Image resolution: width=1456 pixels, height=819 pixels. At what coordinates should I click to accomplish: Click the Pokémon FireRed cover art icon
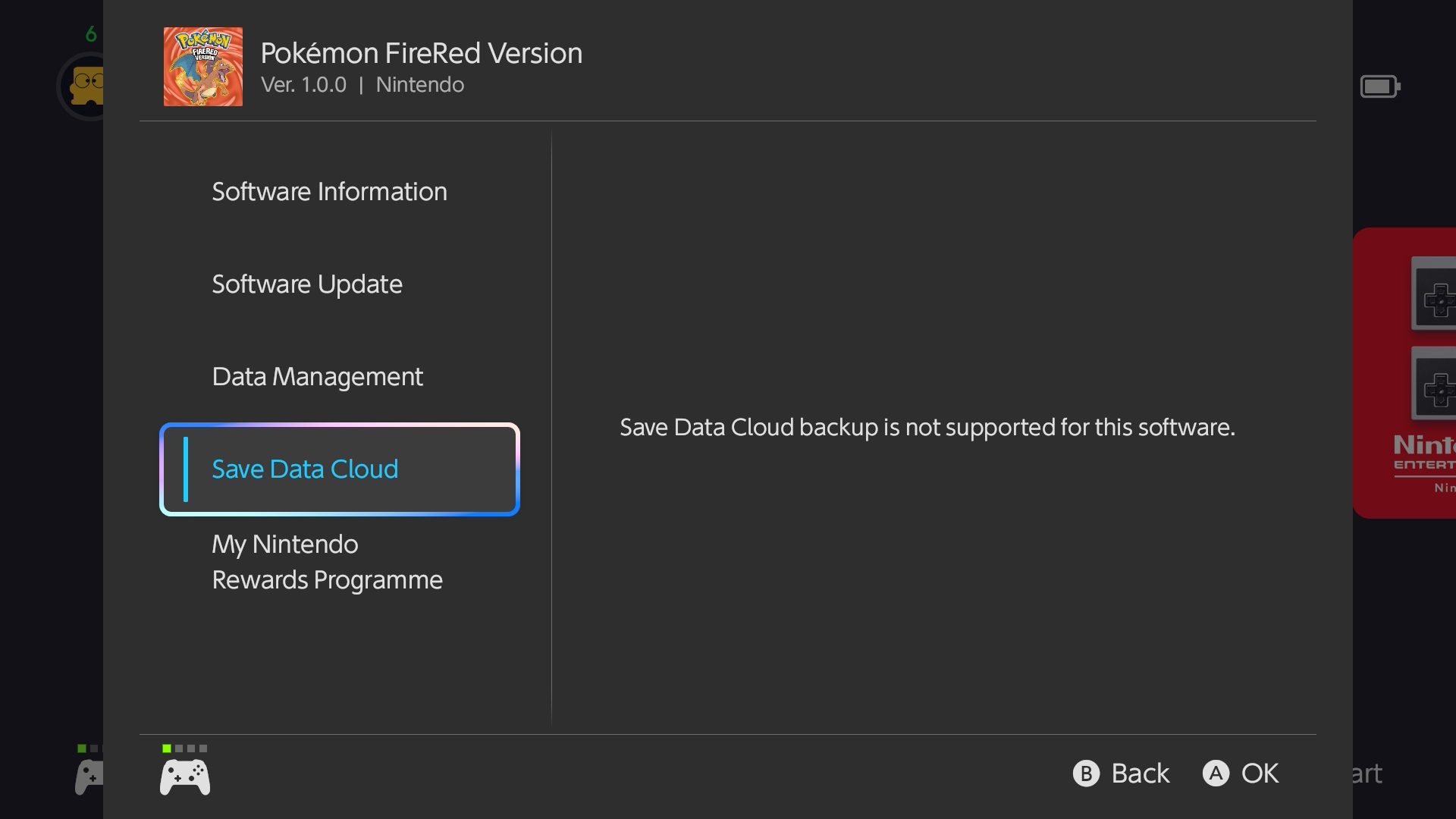[203, 67]
